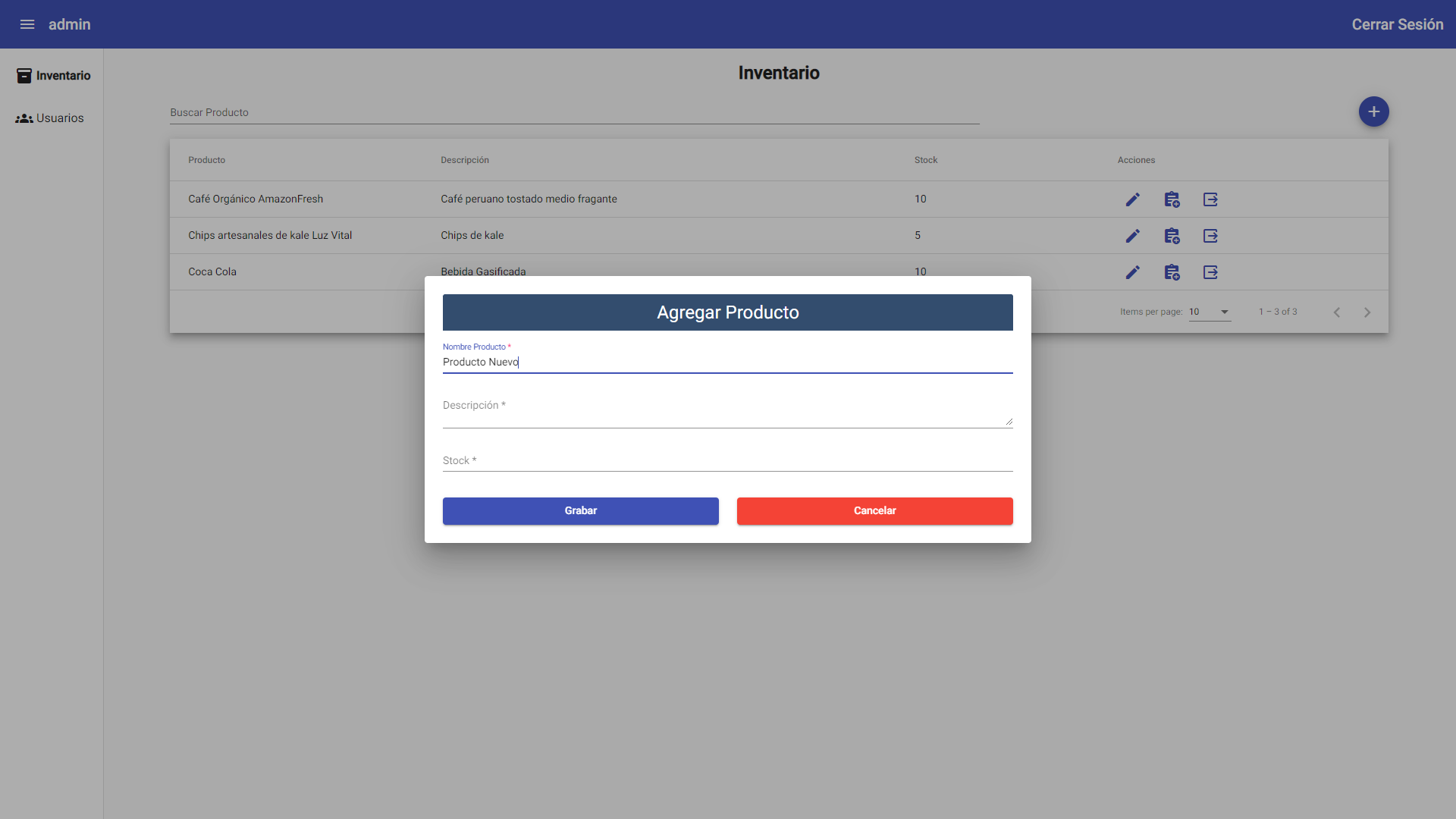Select the Inventario sidebar item

(x=52, y=75)
